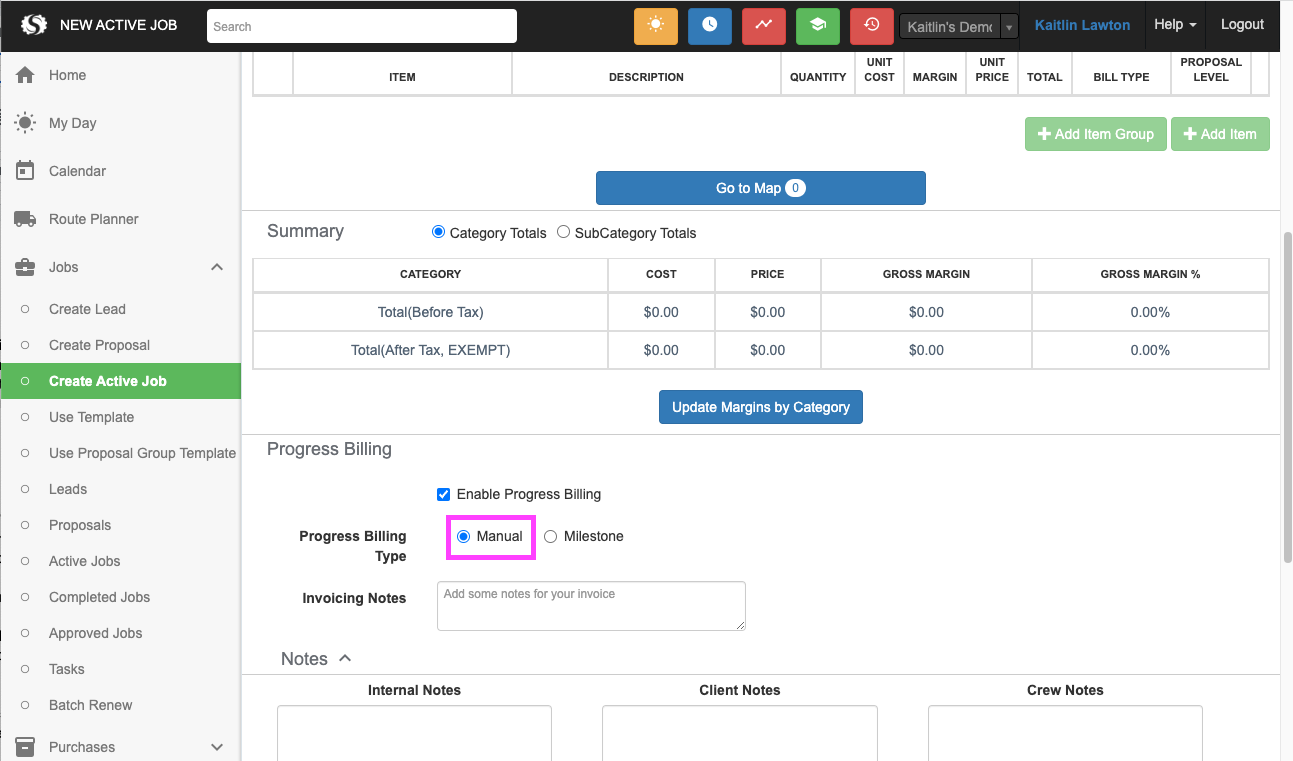Click the Purchases archive box icon
Screen dimensions: 1293x761
coord(25,747)
